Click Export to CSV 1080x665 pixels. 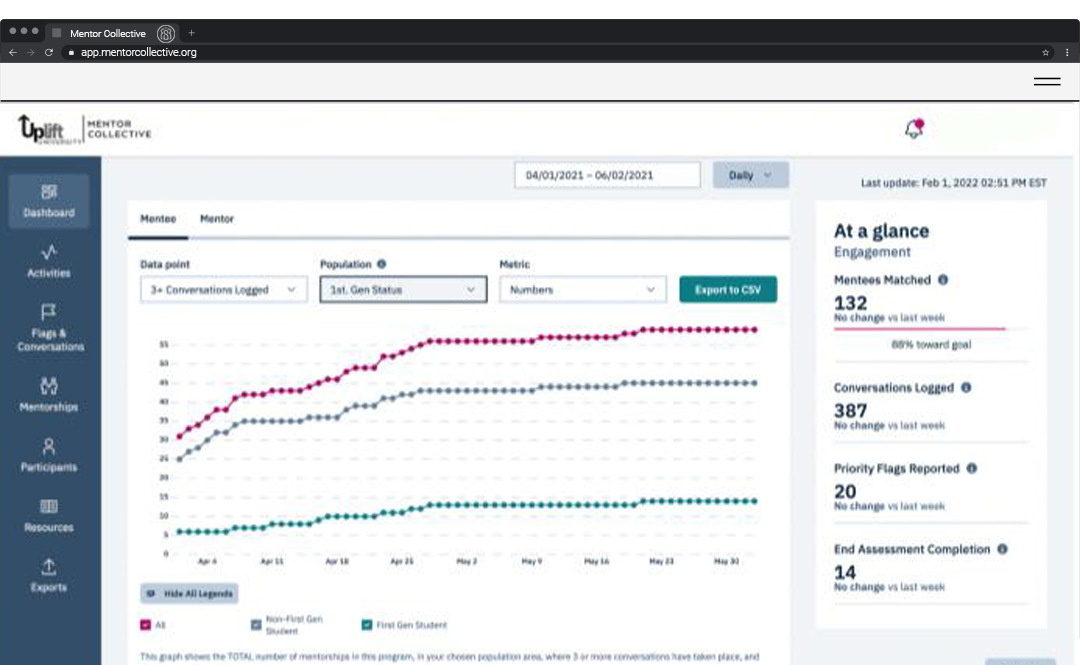[x=728, y=289]
